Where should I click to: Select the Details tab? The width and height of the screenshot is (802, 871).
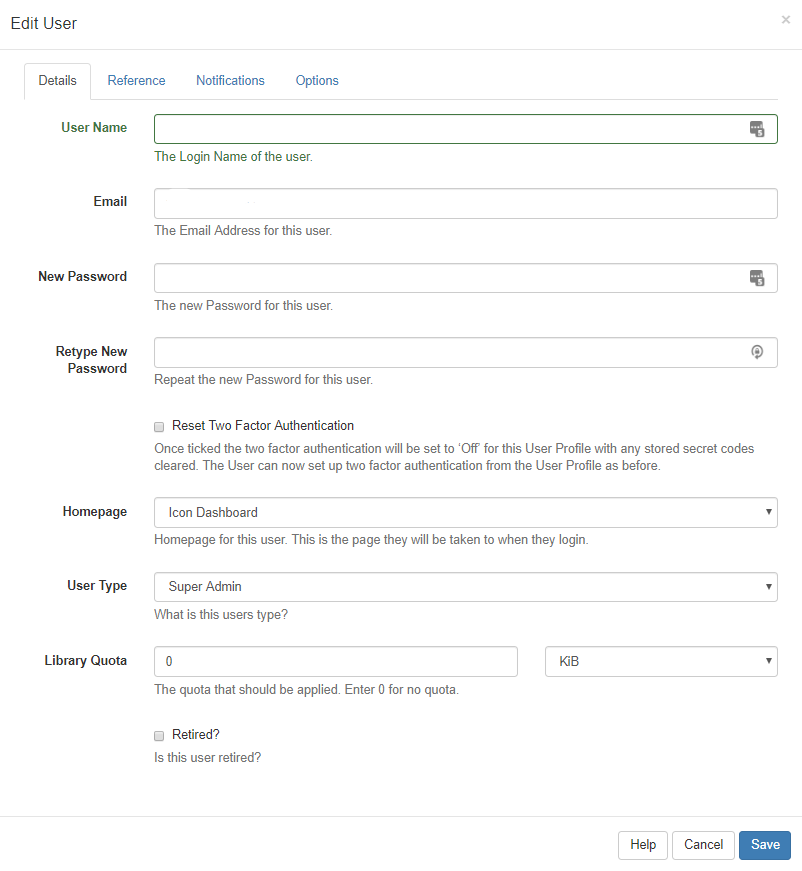[57, 80]
